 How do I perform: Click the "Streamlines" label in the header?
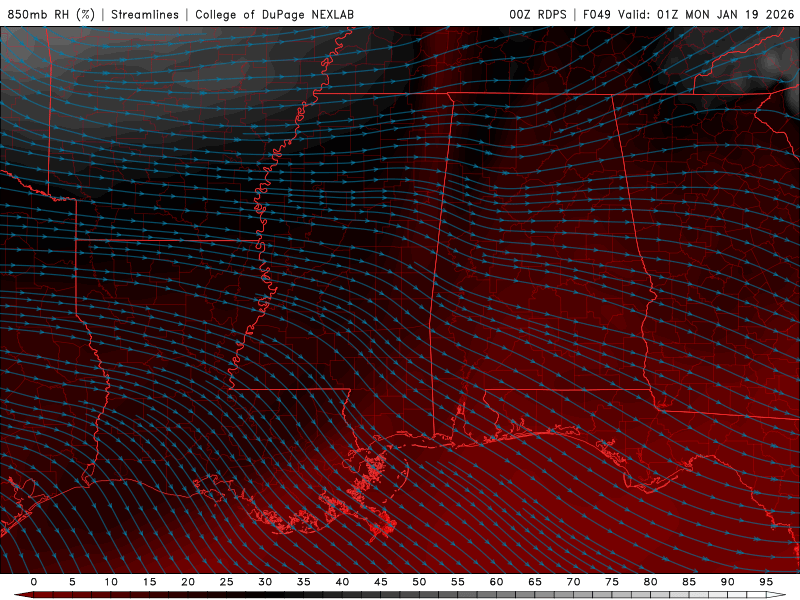[145, 14]
